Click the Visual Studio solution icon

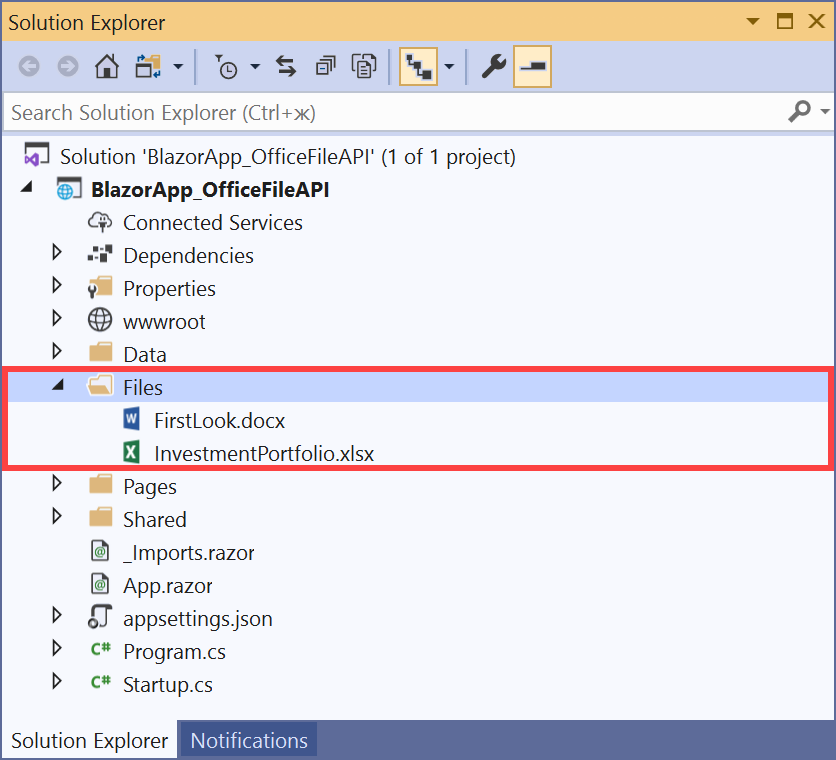(x=36, y=154)
